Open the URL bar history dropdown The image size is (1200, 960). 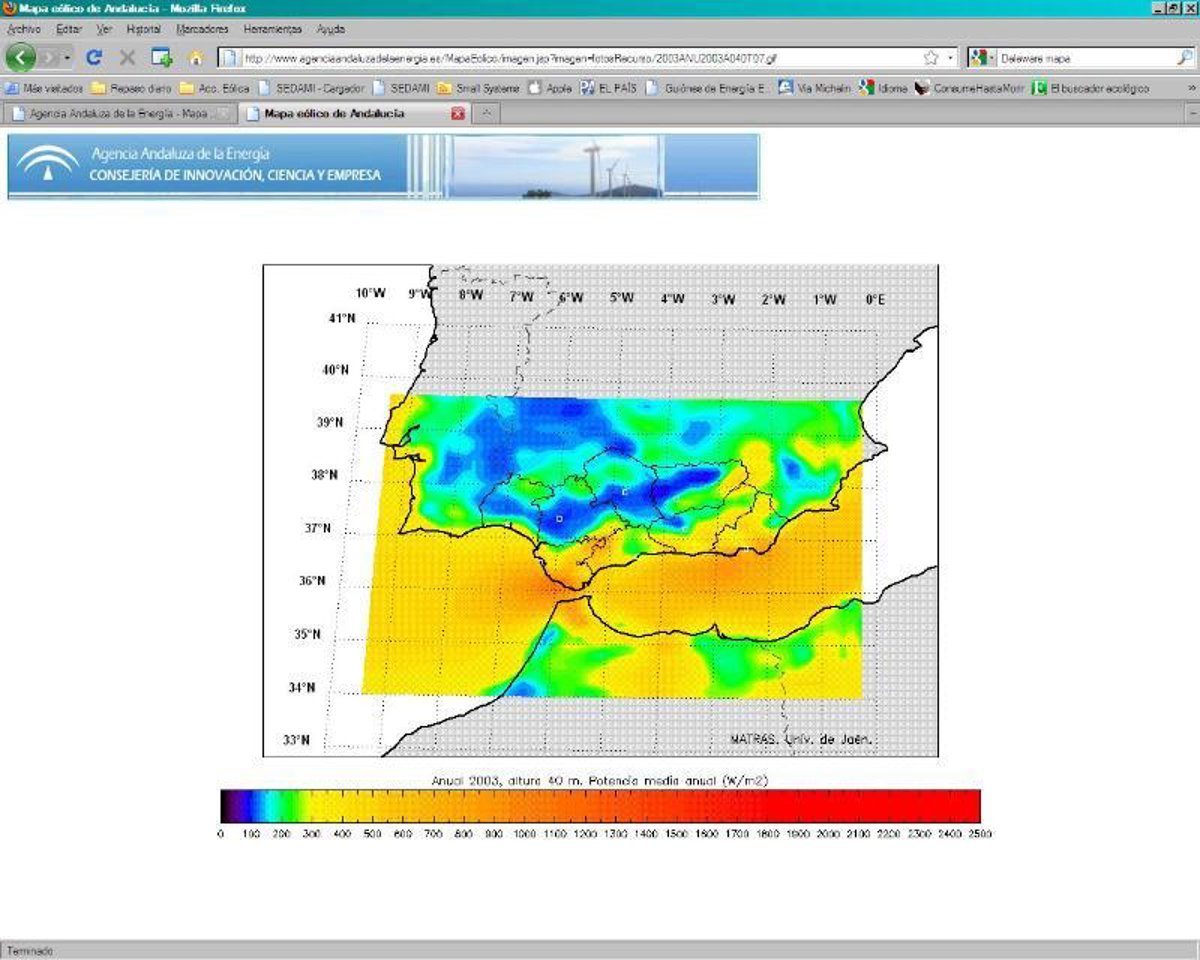[x=950, y=58]
